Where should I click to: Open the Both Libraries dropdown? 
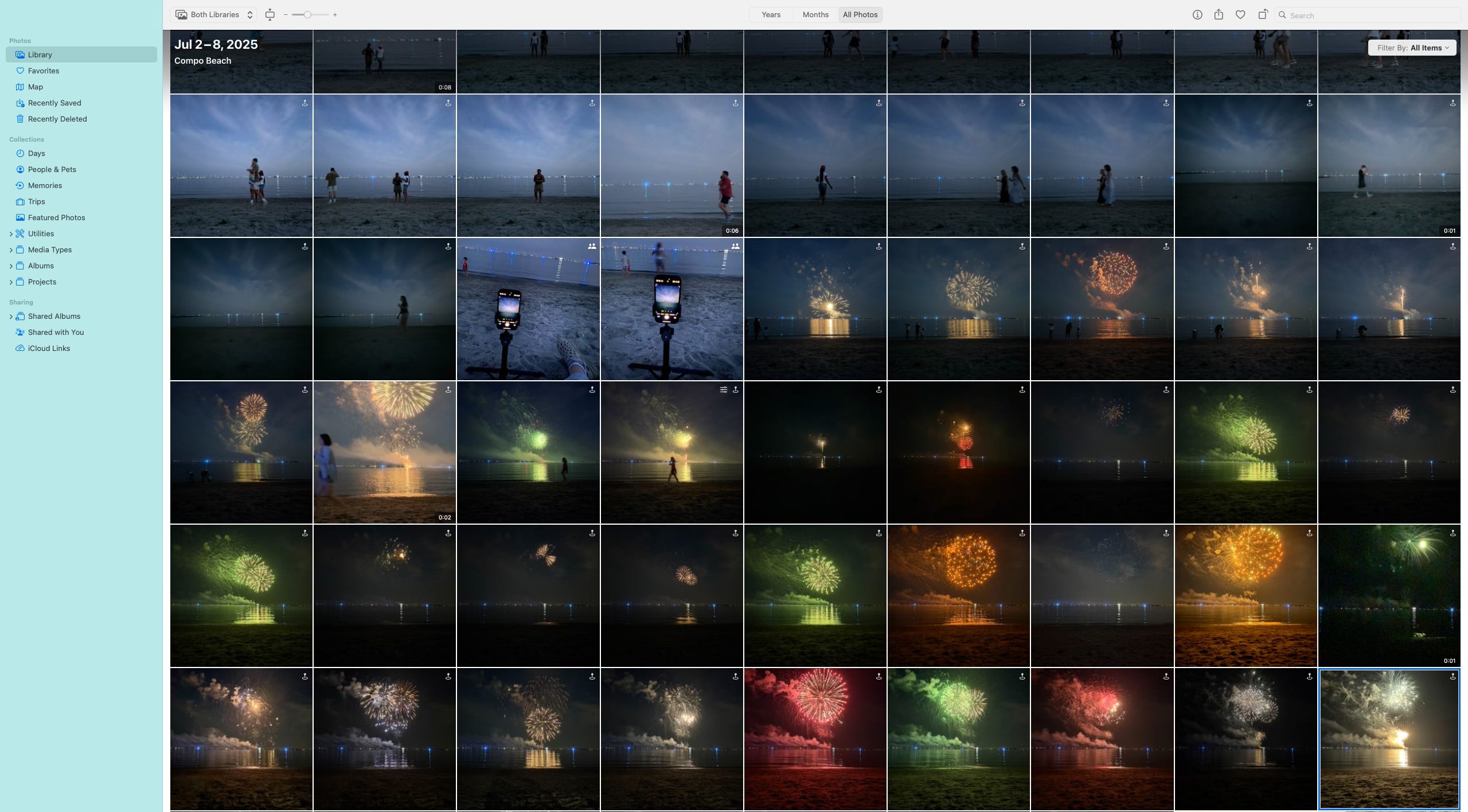click(x=214, y=15)
